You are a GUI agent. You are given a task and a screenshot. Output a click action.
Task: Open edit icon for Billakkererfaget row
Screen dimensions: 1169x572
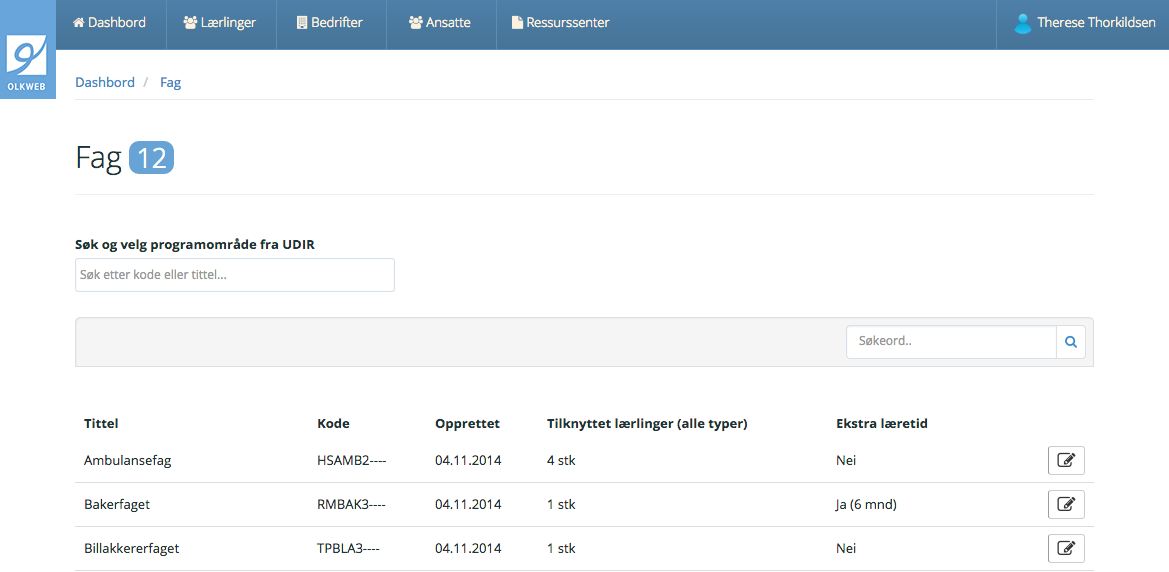(x=1066, y=548)
